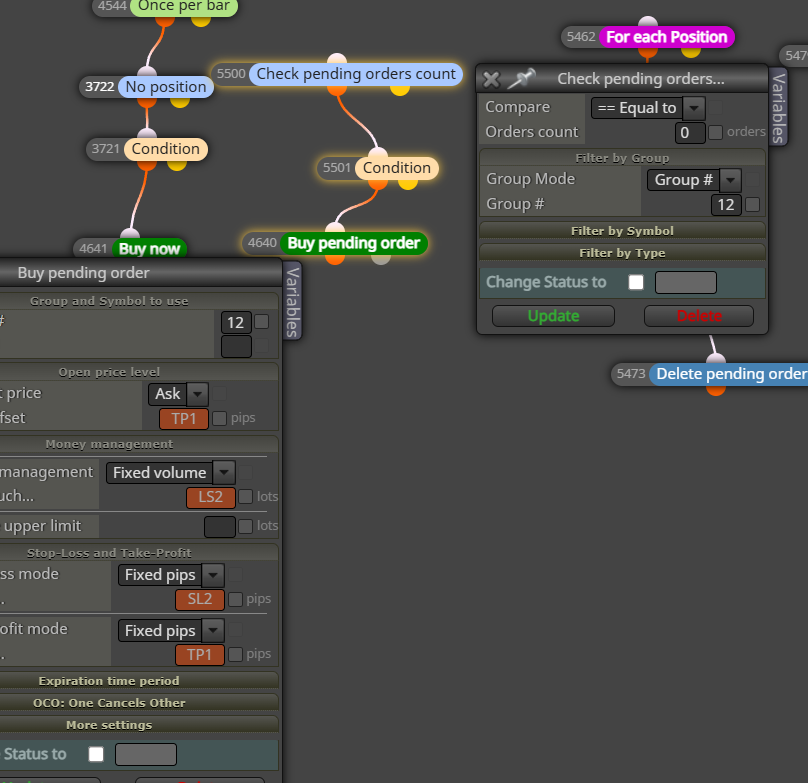Click yellow output connector of For each Position
This screenshot has width=808, height=783.
point(691,53)
